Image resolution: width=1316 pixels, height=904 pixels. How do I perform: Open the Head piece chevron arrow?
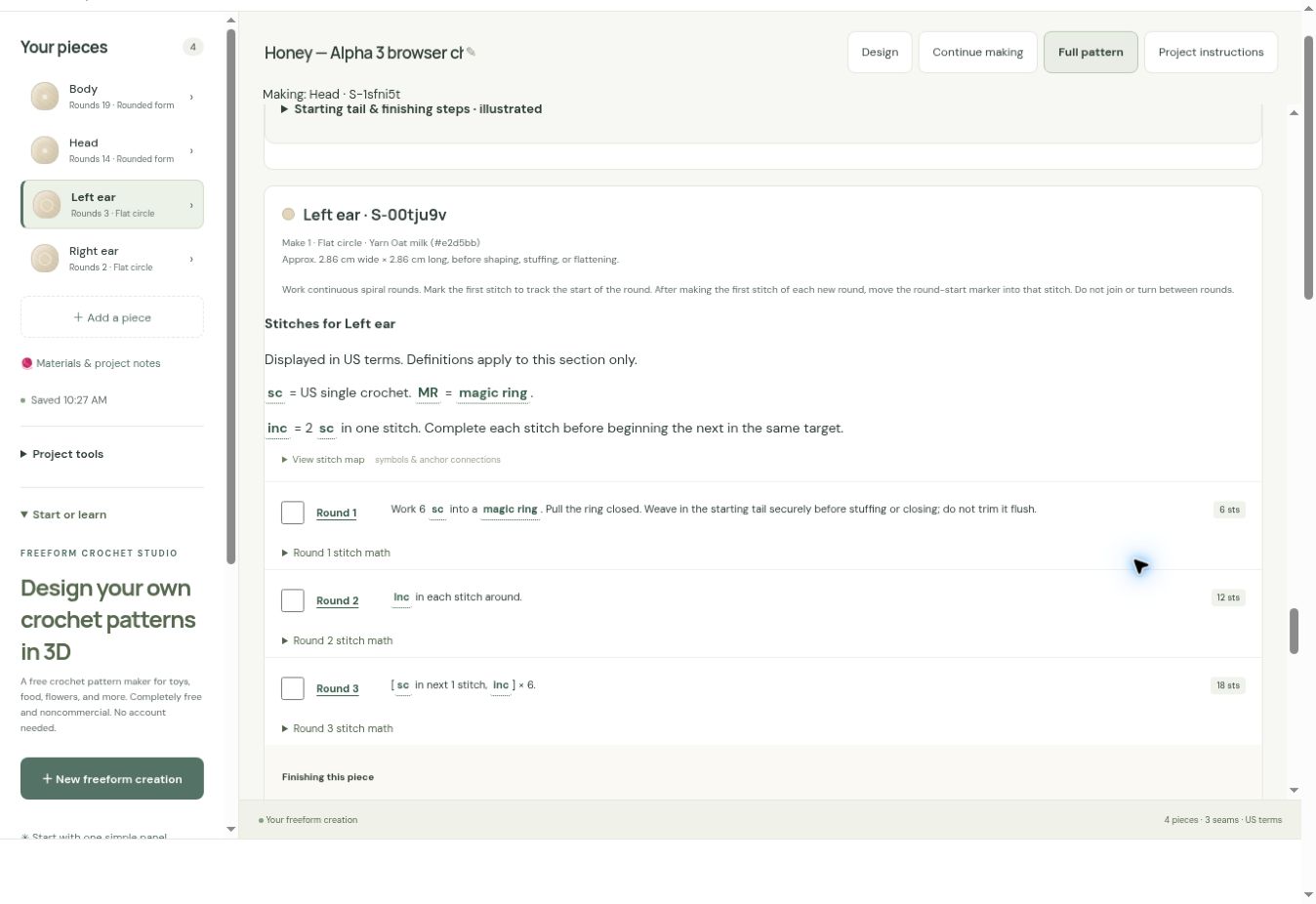coord(191,150)
